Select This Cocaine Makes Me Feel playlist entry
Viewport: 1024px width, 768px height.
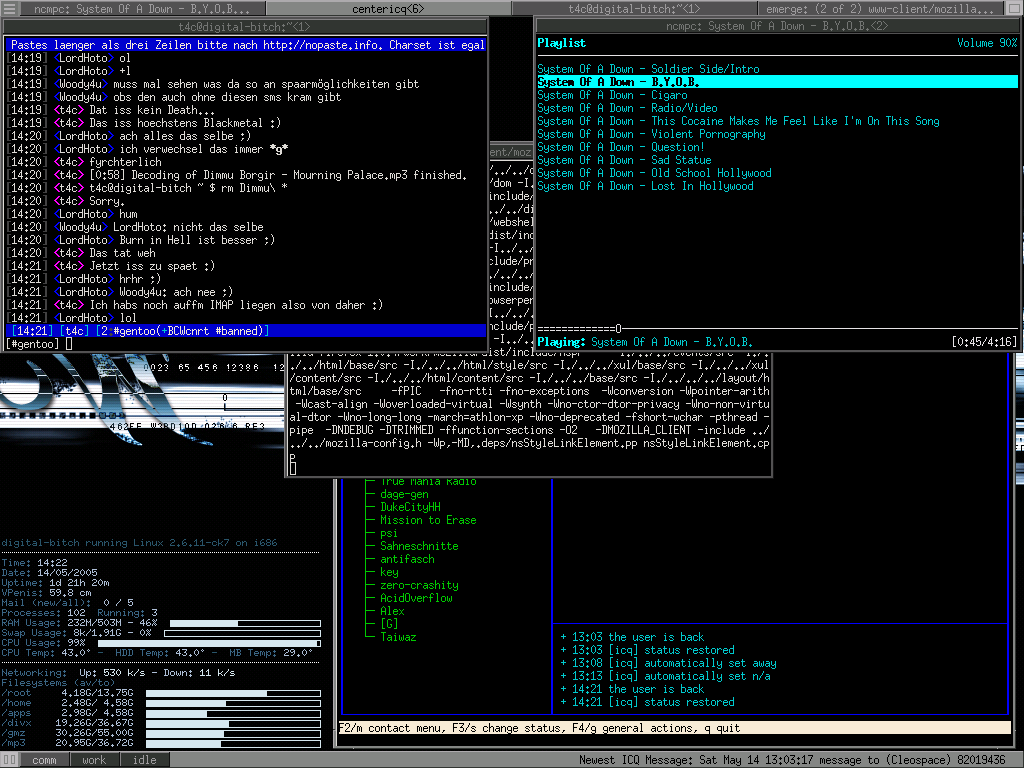(739, 121)
